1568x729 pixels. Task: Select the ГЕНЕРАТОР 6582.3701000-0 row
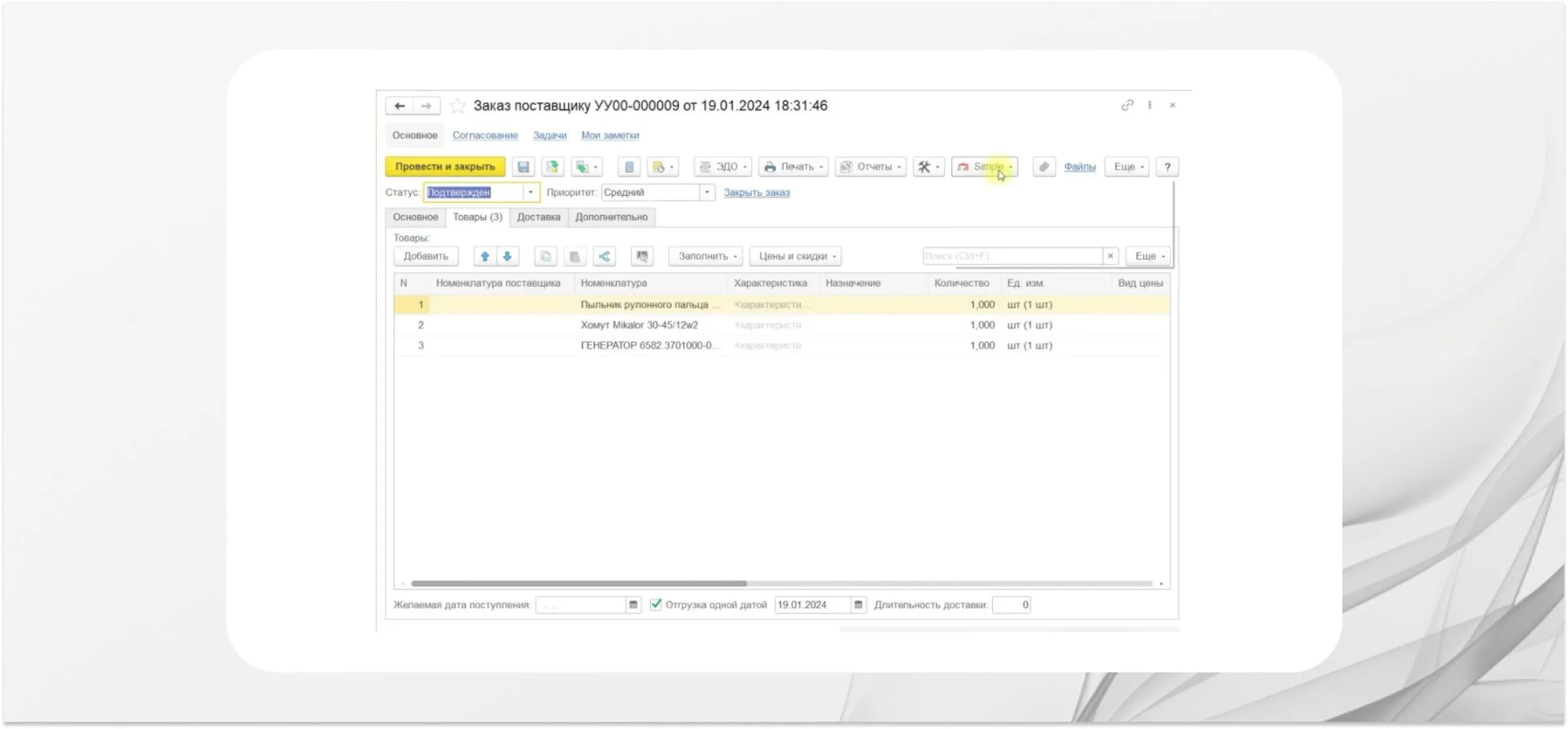point(781,346)
